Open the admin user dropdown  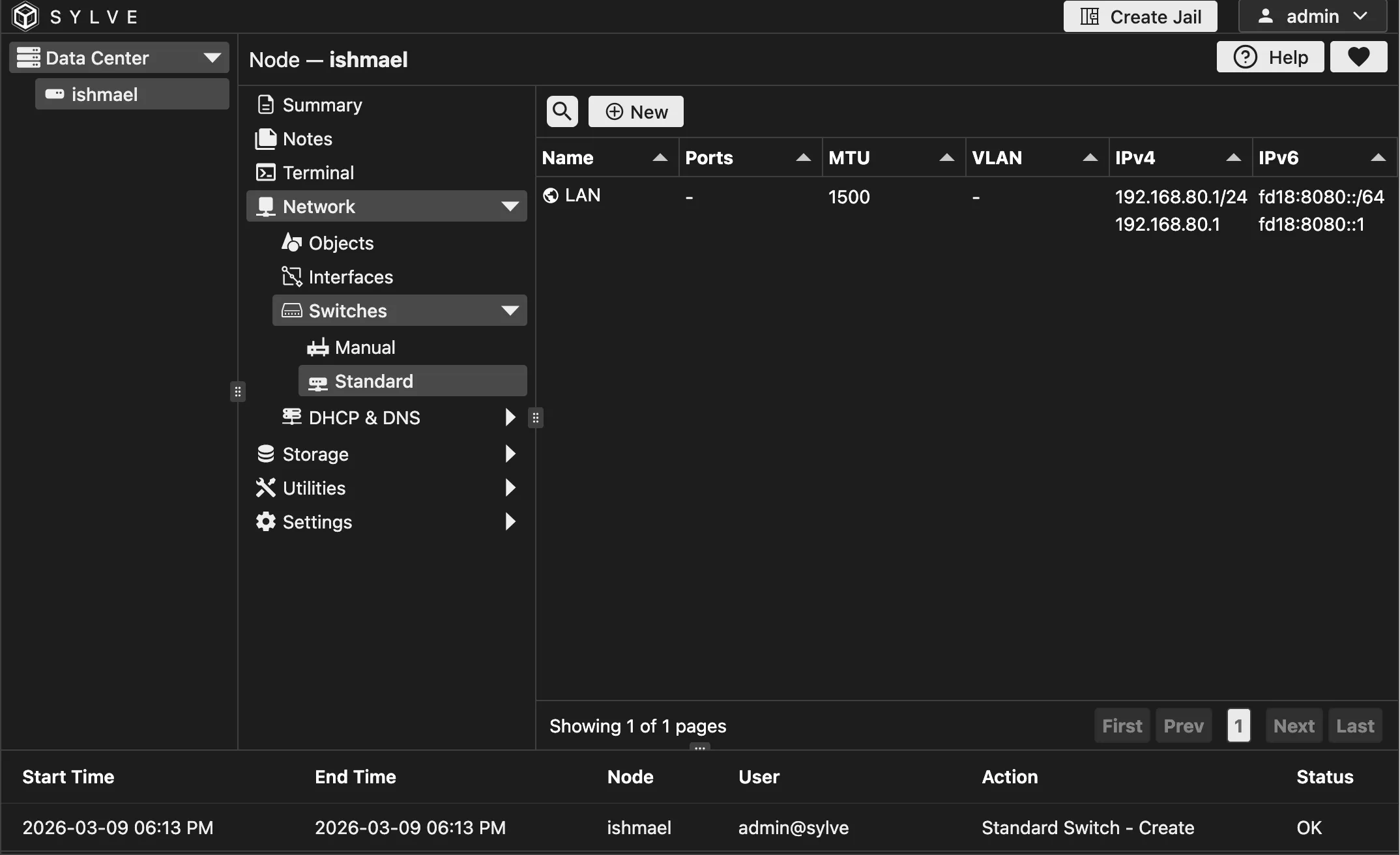1312,16
